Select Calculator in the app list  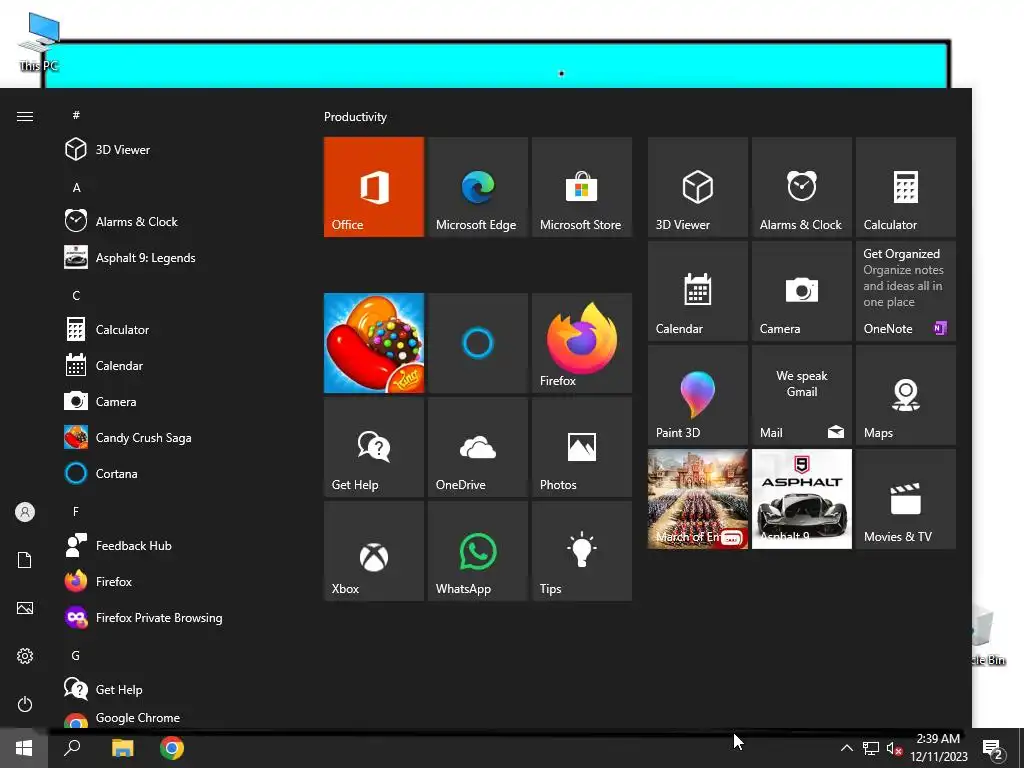176,330
